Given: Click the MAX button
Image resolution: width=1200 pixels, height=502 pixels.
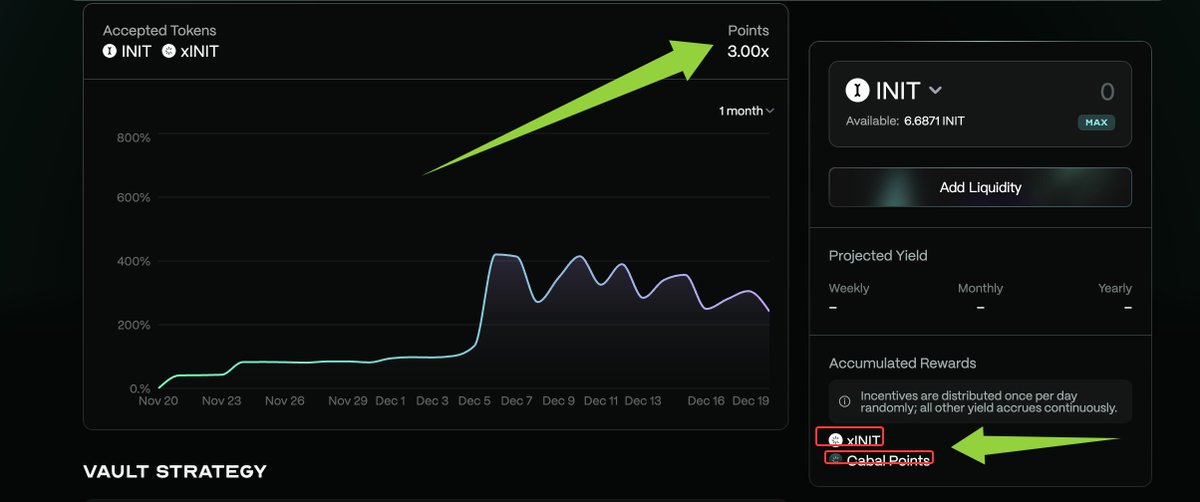Looking at the screenshot, I should [1096, 123].
